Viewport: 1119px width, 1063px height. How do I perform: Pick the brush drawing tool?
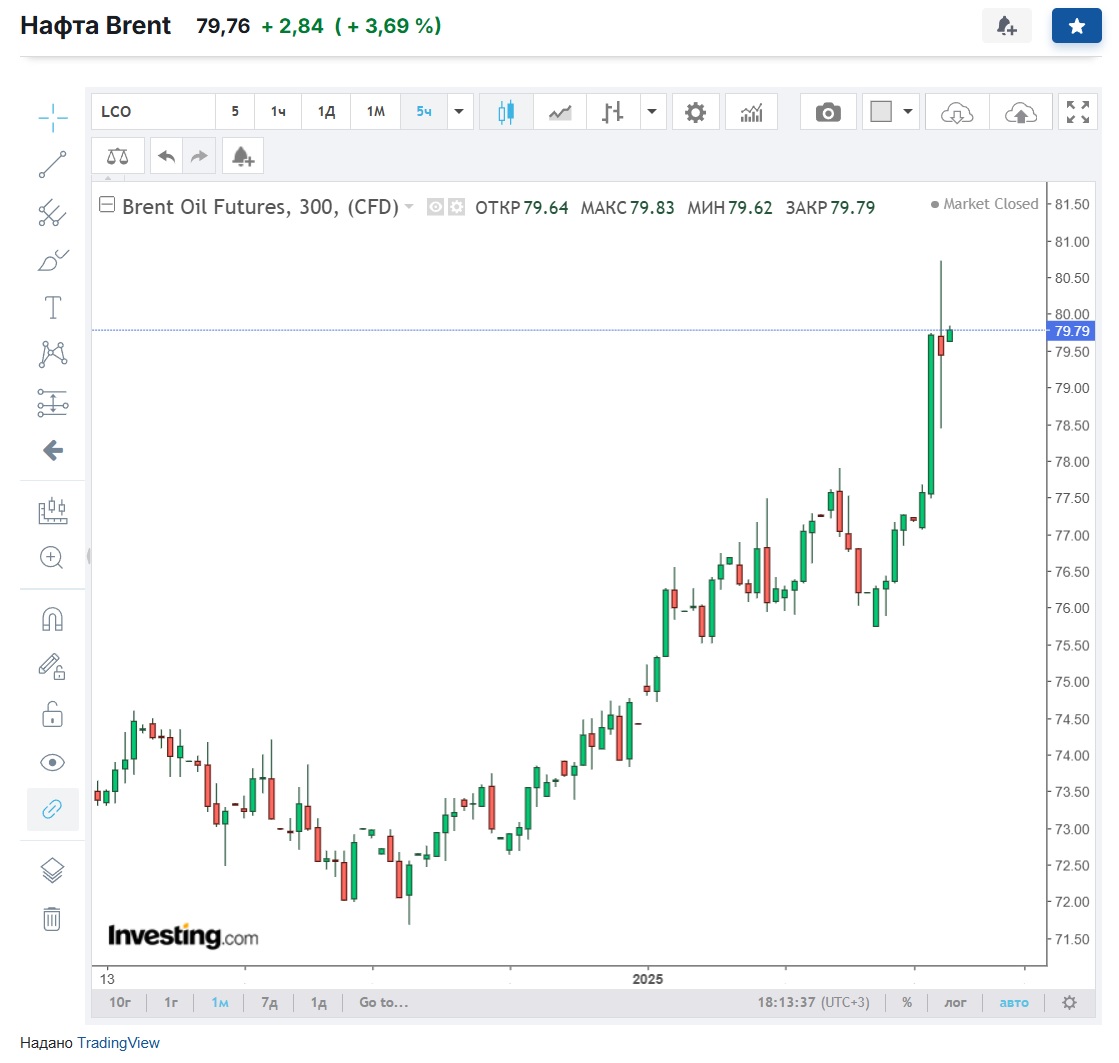(51, 260)
